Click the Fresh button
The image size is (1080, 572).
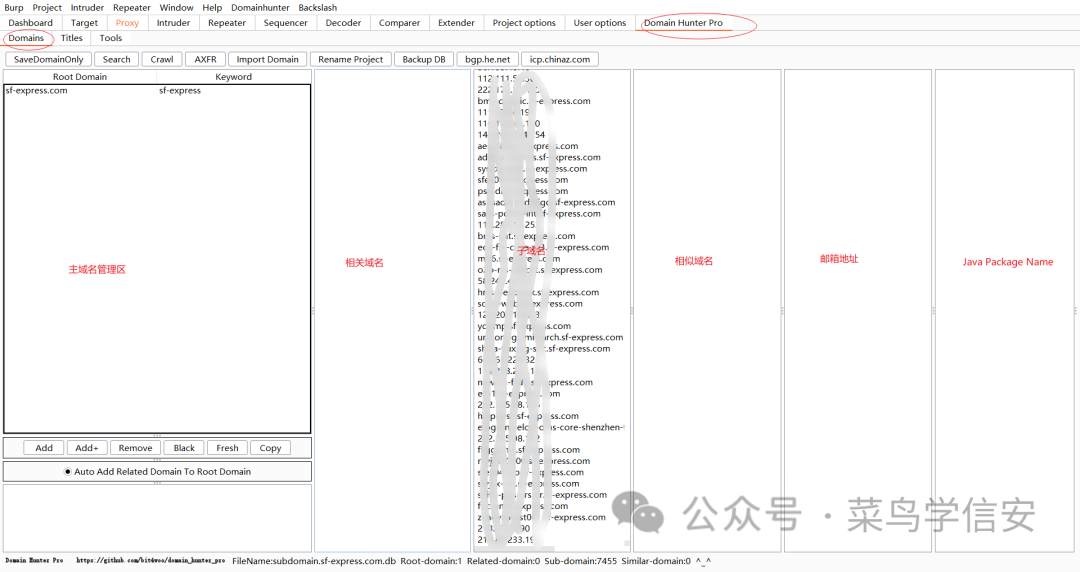pos(227,448)
